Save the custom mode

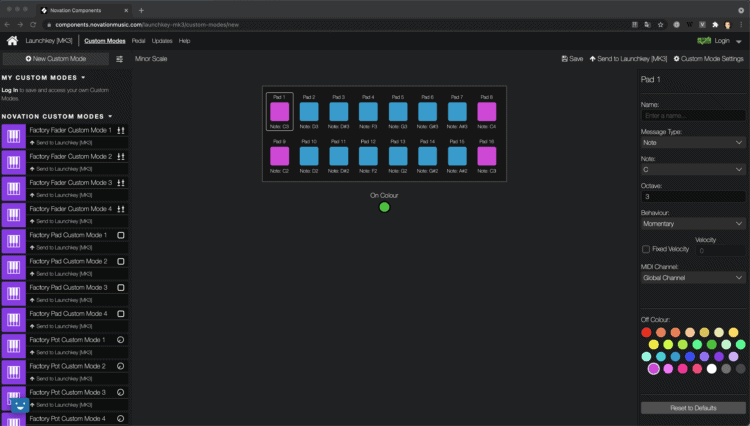(x=572, y=59)
